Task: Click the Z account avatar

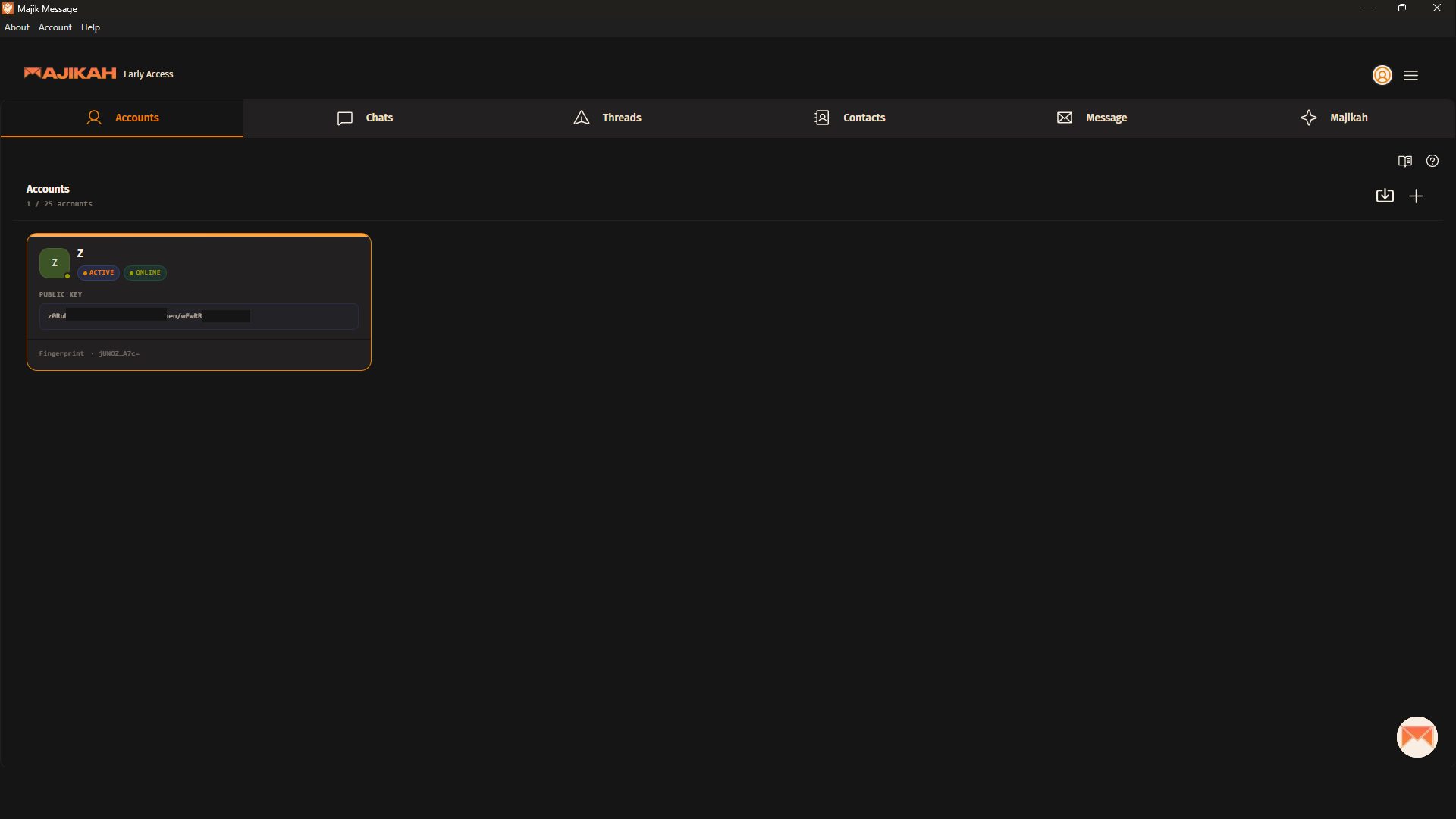Action: pyautogui.click(x=55, y=263)
